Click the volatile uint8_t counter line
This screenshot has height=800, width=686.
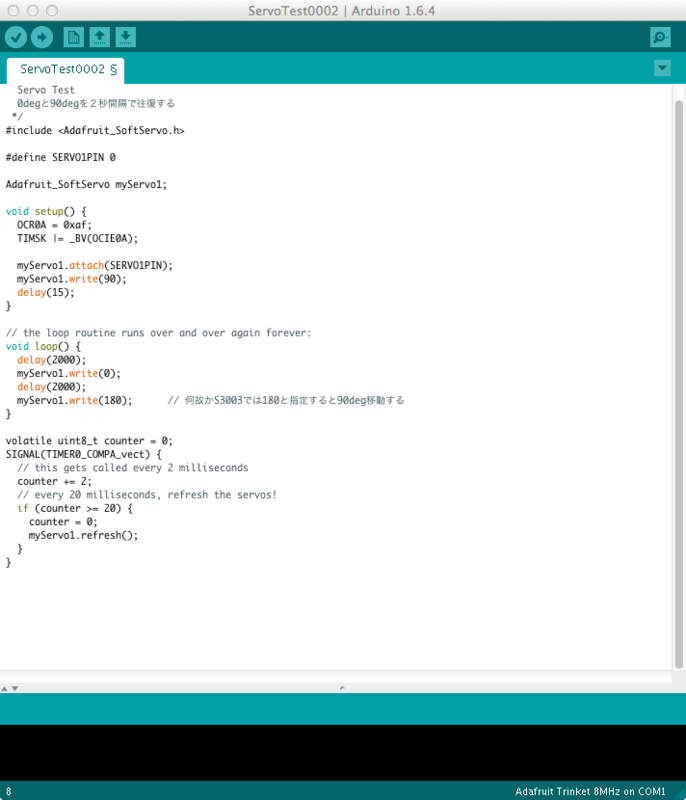[89, 441]
